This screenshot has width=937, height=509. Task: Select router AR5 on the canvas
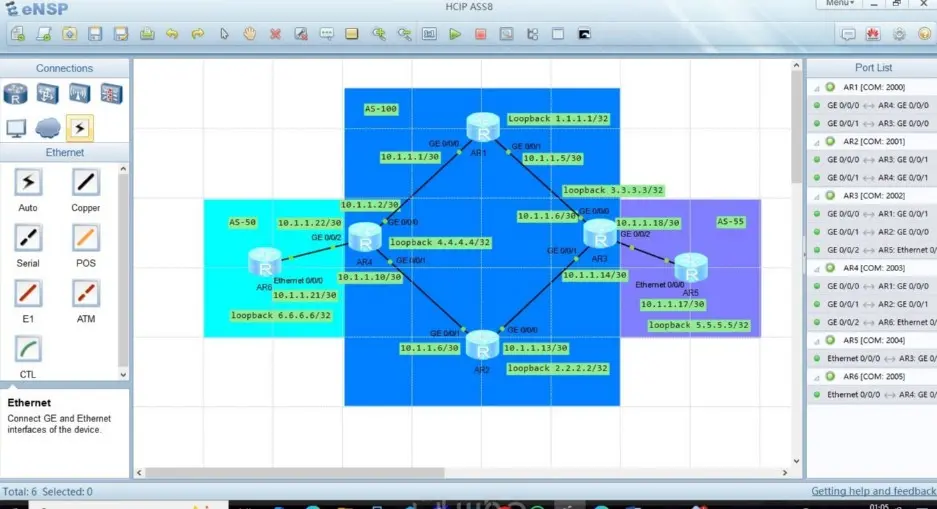tap(691, 268)
